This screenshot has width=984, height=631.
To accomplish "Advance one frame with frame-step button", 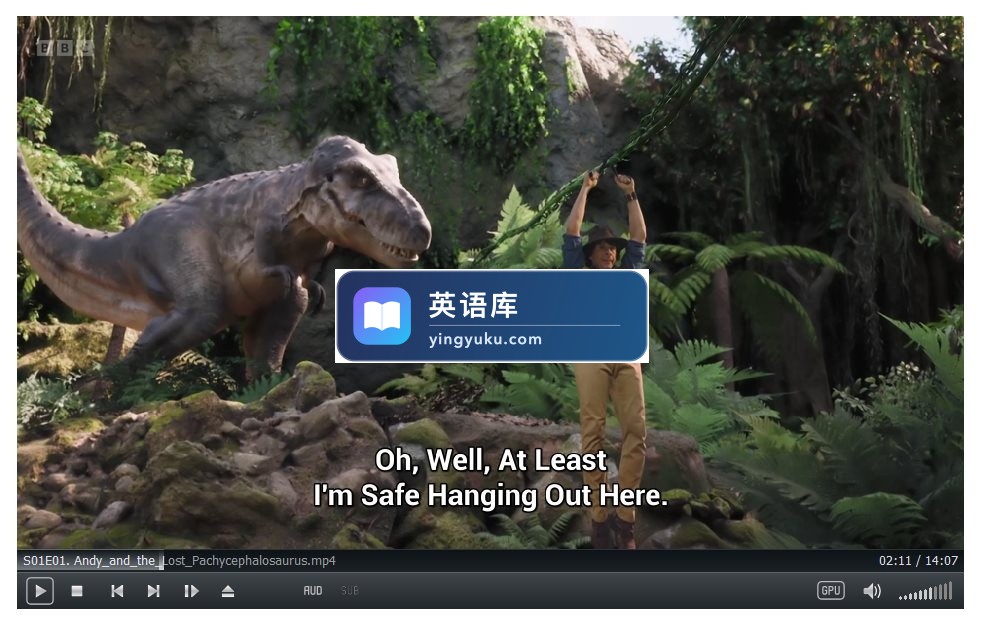I will tap(191, 591).
